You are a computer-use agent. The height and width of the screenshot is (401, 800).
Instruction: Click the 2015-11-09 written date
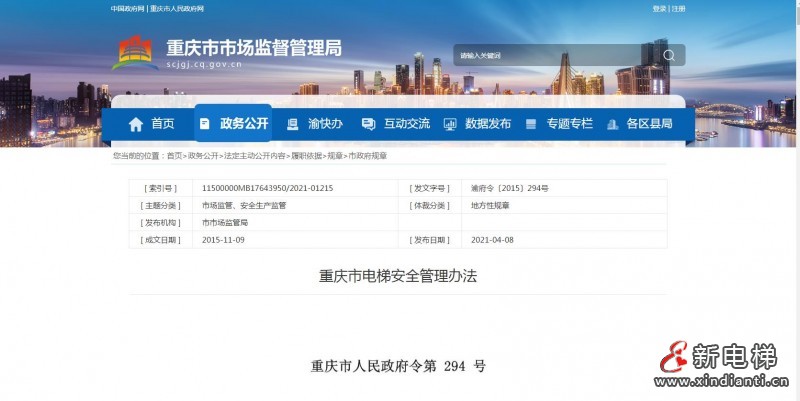[223, 240]
